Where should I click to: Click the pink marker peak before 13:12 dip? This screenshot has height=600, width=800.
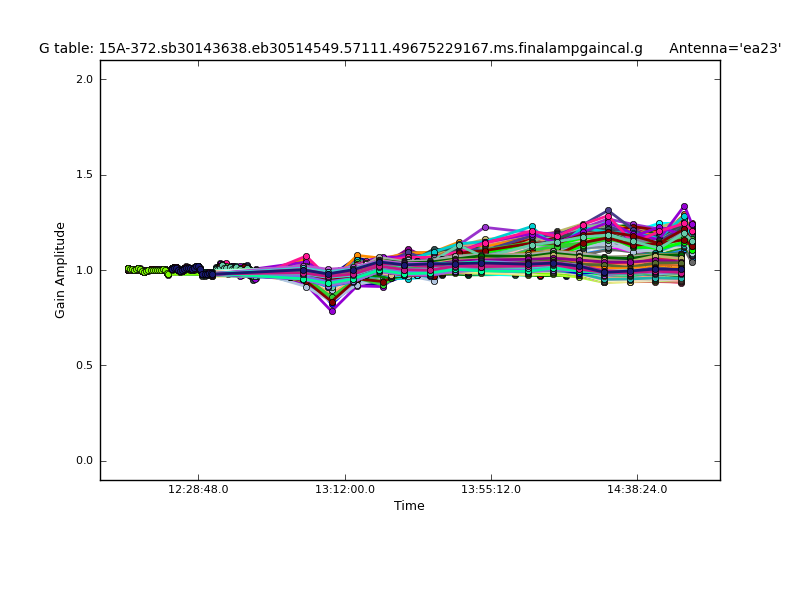pyautogui.click(x=306, y=257)
